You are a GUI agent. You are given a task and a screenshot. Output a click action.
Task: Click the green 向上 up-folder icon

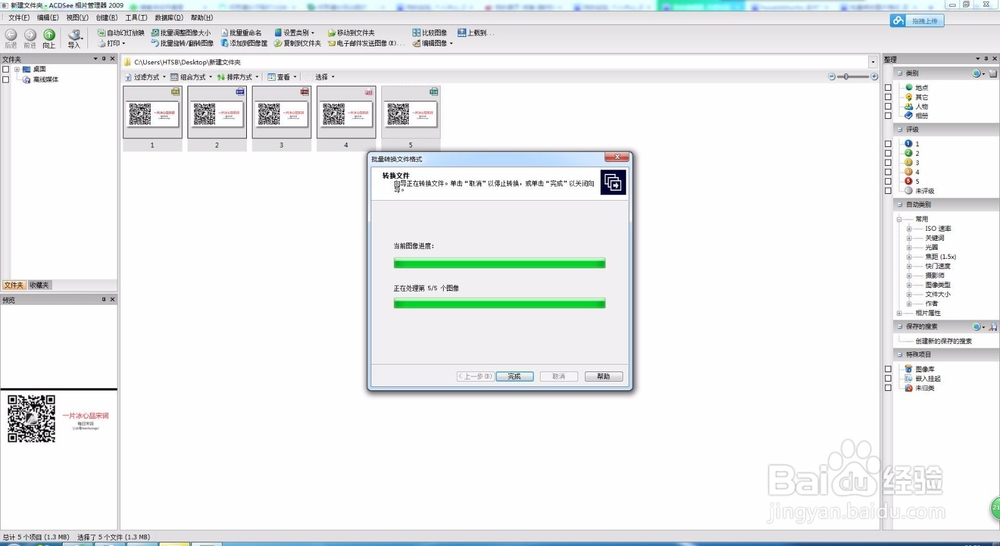(x=49, y=35)
